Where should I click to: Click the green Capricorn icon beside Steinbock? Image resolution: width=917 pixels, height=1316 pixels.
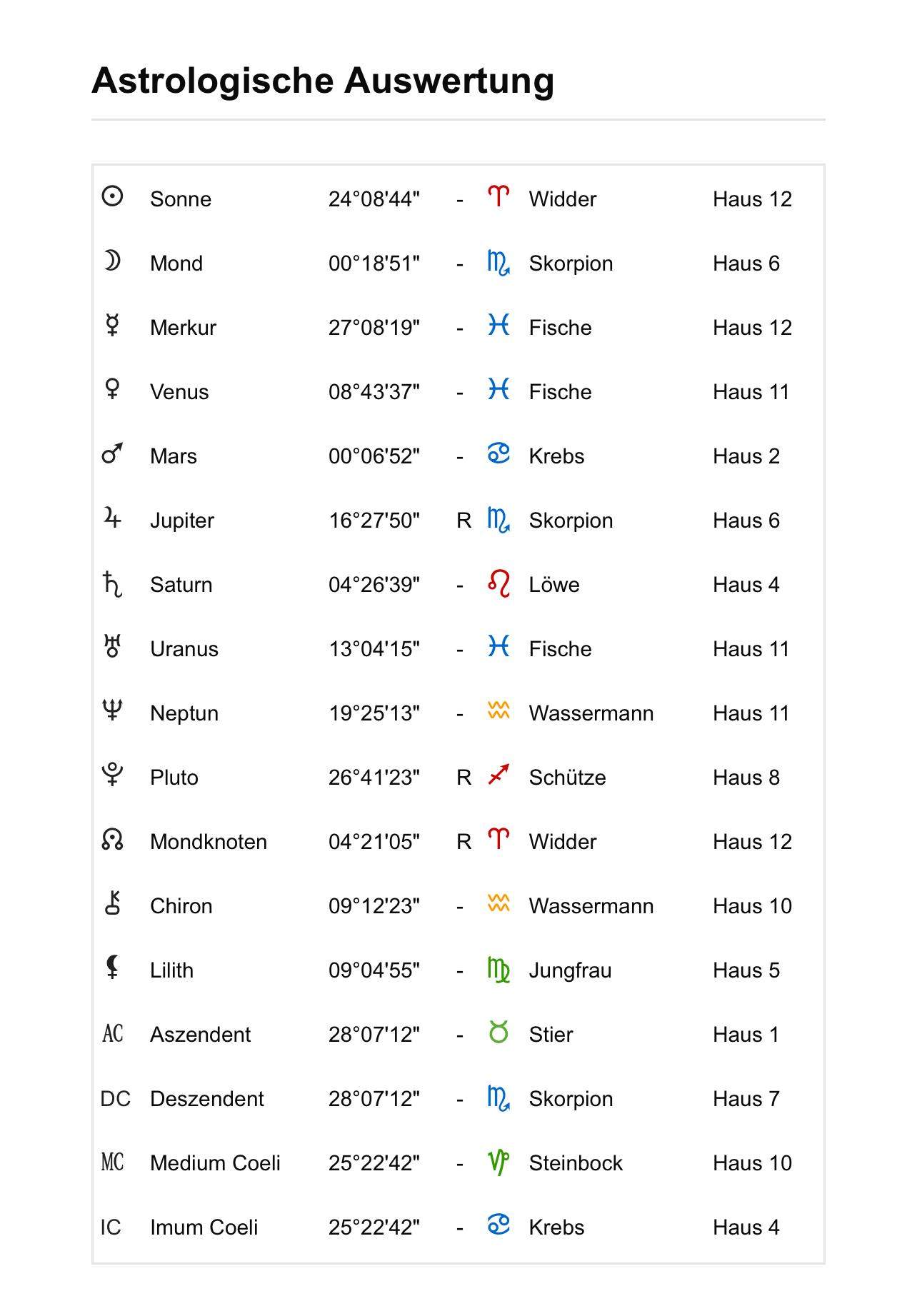498,1162
